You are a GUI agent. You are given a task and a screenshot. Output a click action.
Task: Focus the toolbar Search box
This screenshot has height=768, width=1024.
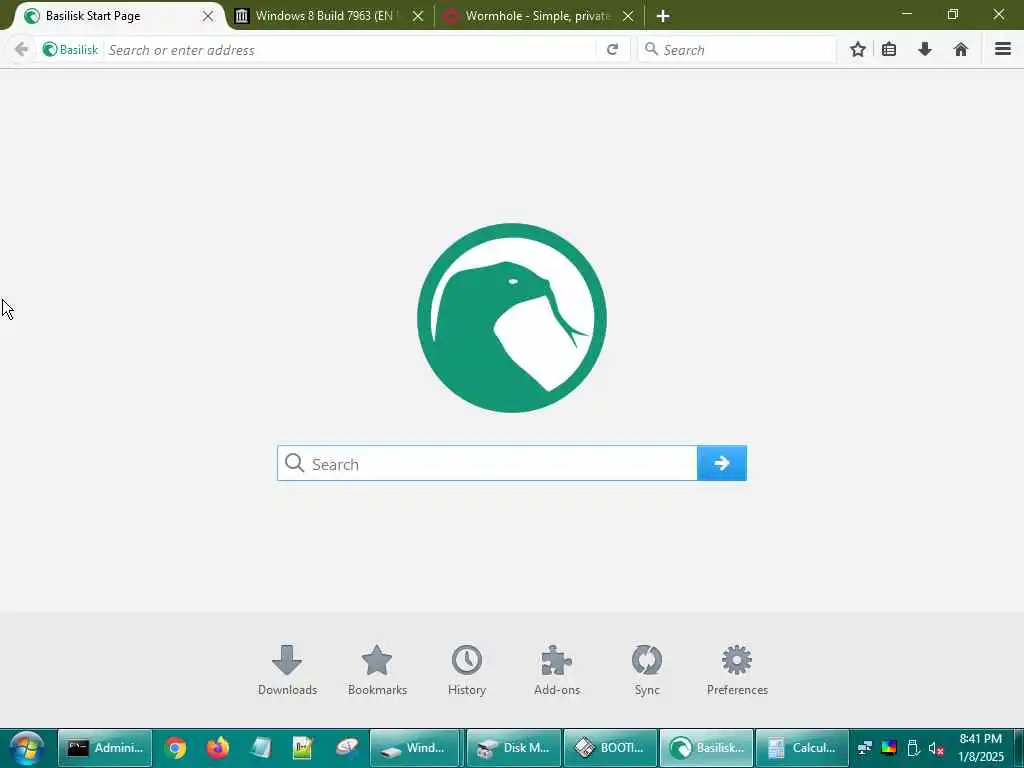click(x=737, y=50)
